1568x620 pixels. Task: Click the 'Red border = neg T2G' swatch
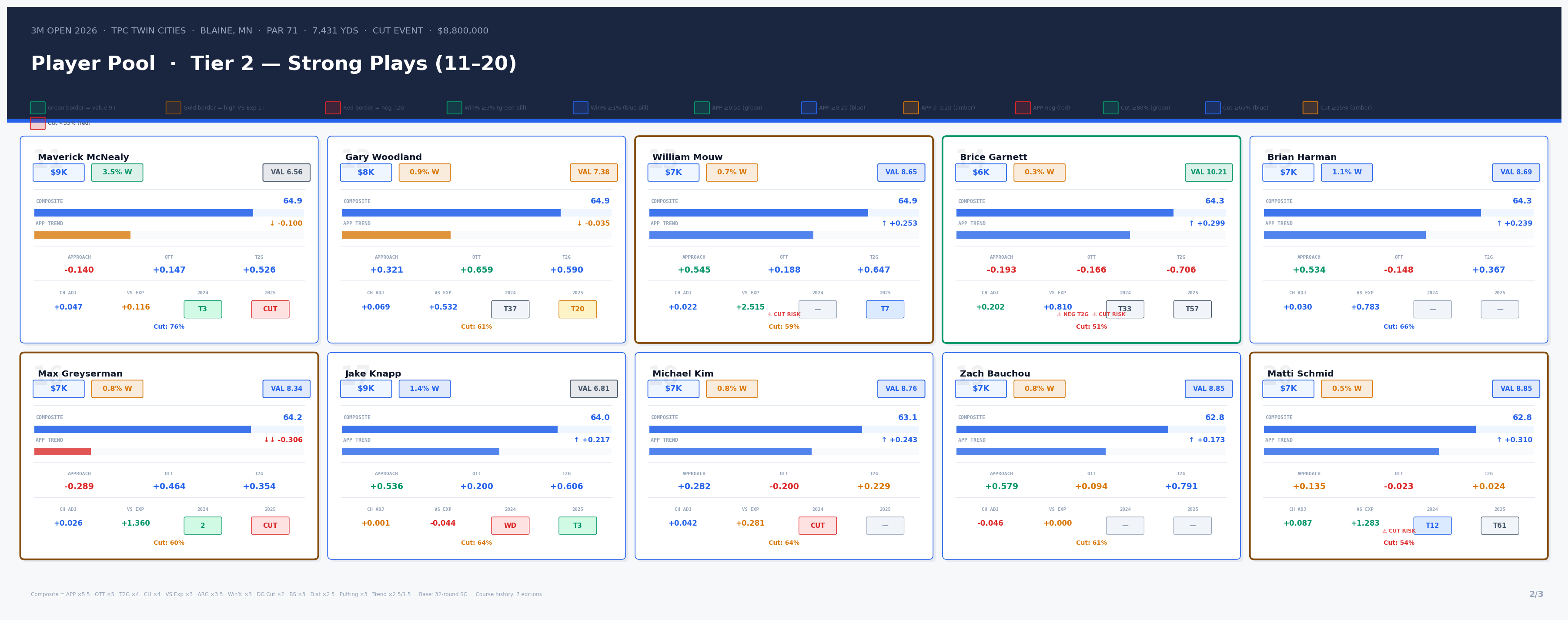tap(333, 108)
